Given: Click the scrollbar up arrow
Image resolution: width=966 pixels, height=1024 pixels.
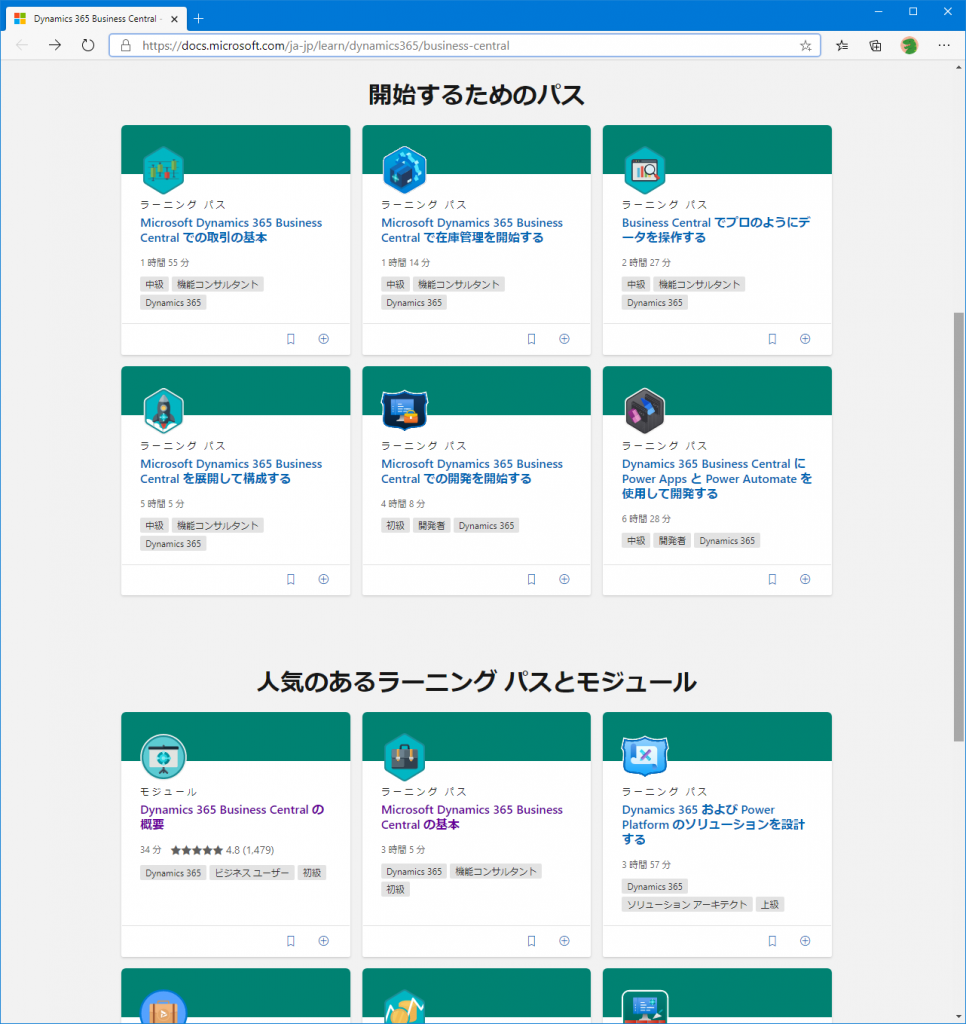Looking at the screenshot, I should point(958,67).
